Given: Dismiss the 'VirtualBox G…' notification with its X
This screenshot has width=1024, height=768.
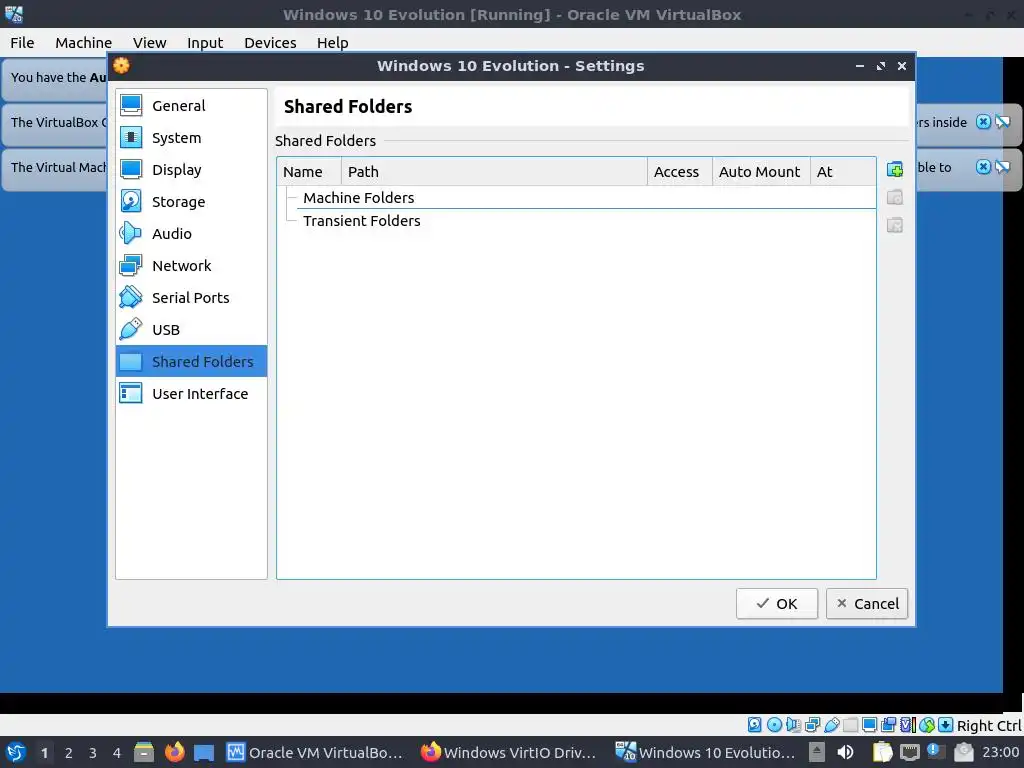Looking at the screenshot, I should pyautogui.click(x=983, y=122).
